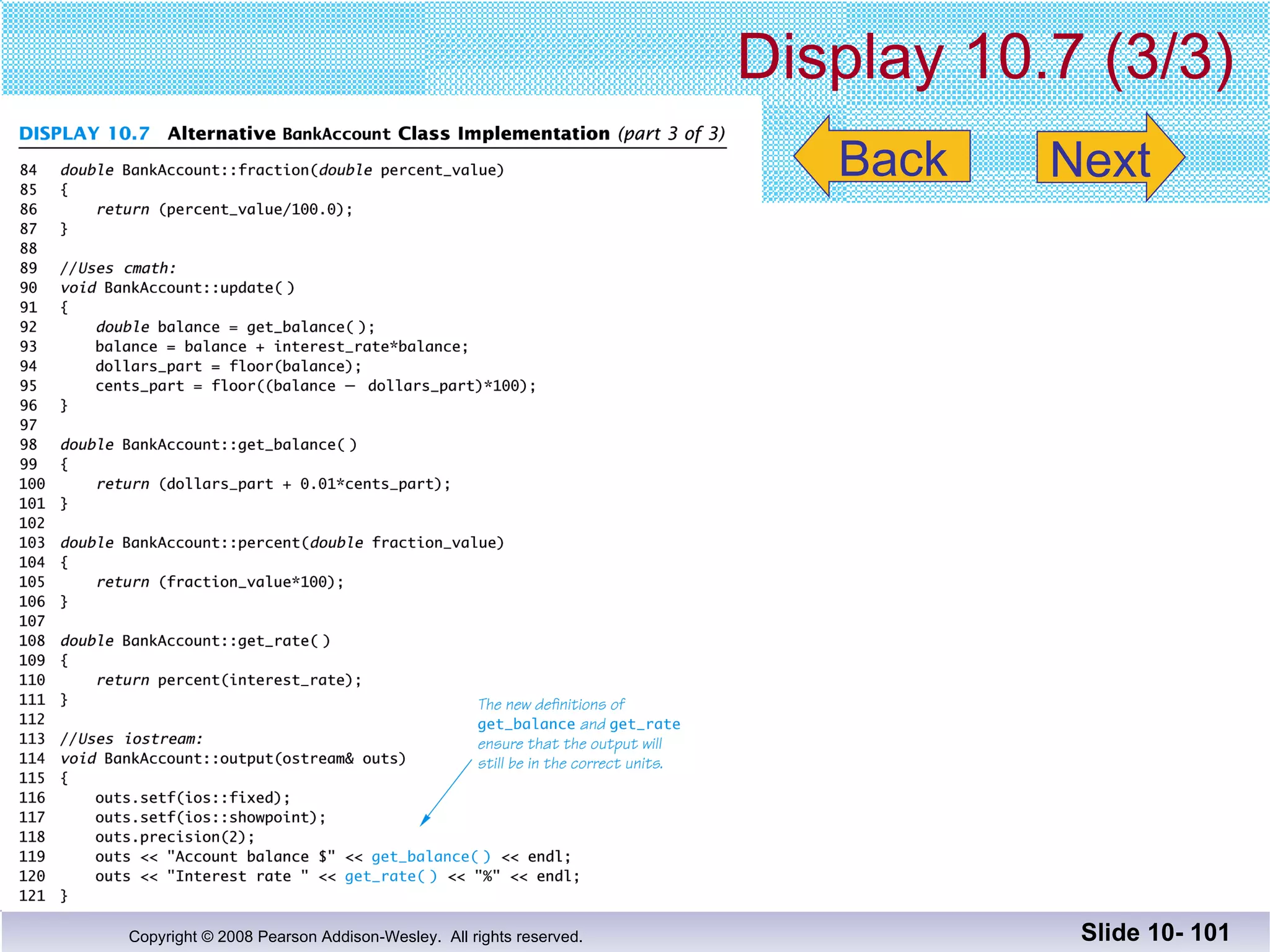Image resolution: width=1270 pixels, height=952 pixels.
Task: Click line number 100
Action: coord(32,484)
